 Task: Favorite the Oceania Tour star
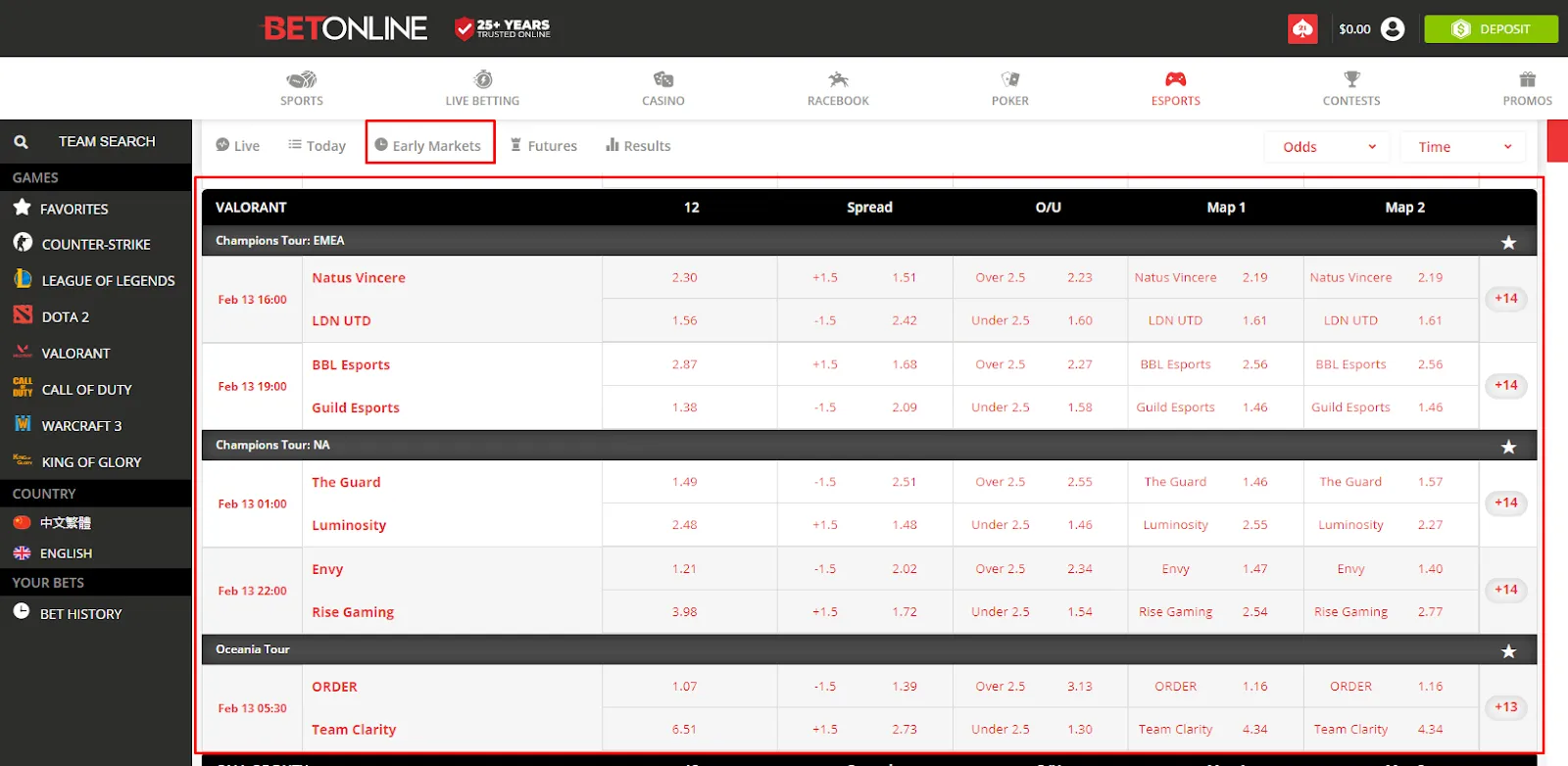click(x=1508, y=651)
